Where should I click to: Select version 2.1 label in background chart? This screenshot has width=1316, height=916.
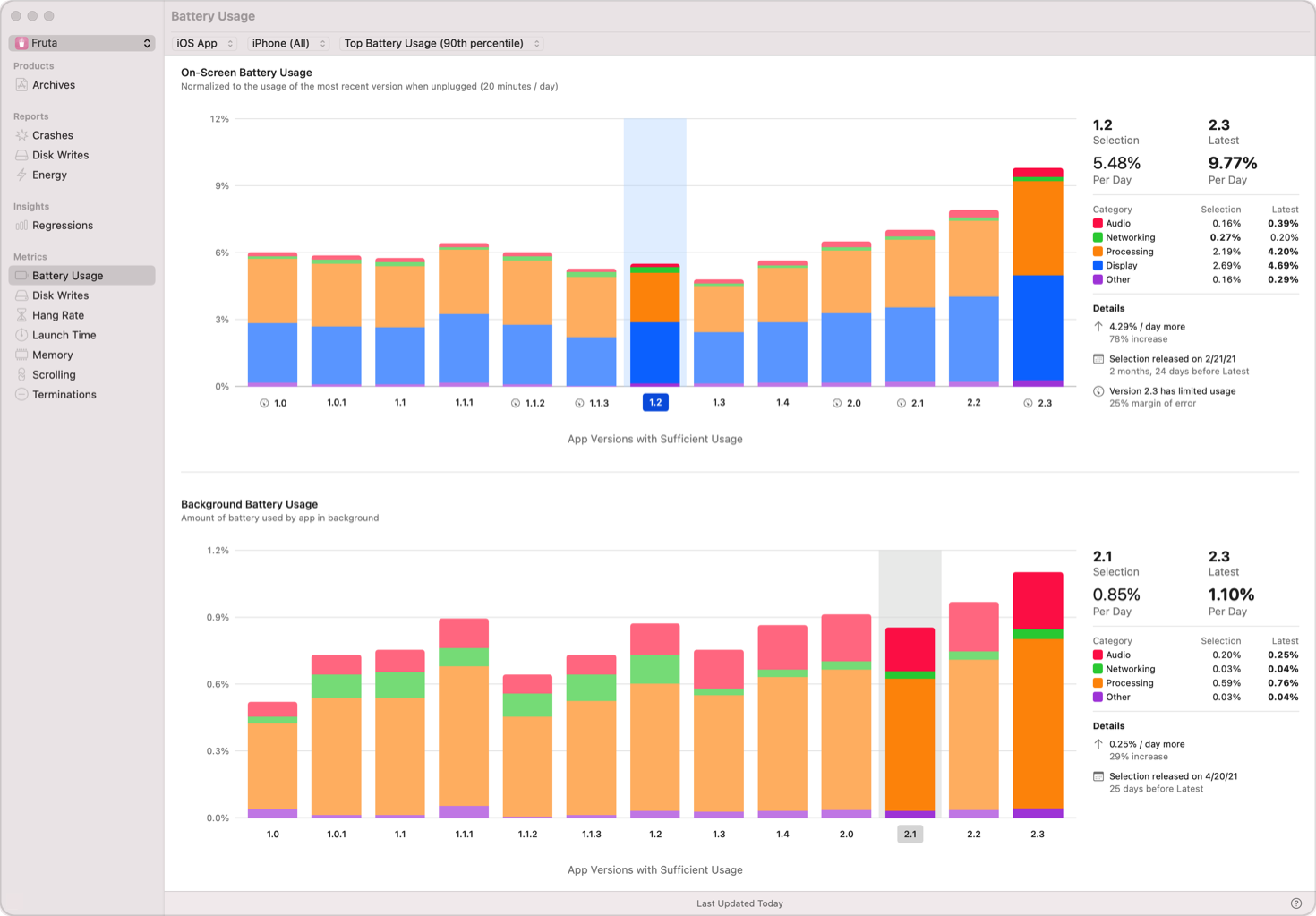click(x=910, y=834)
